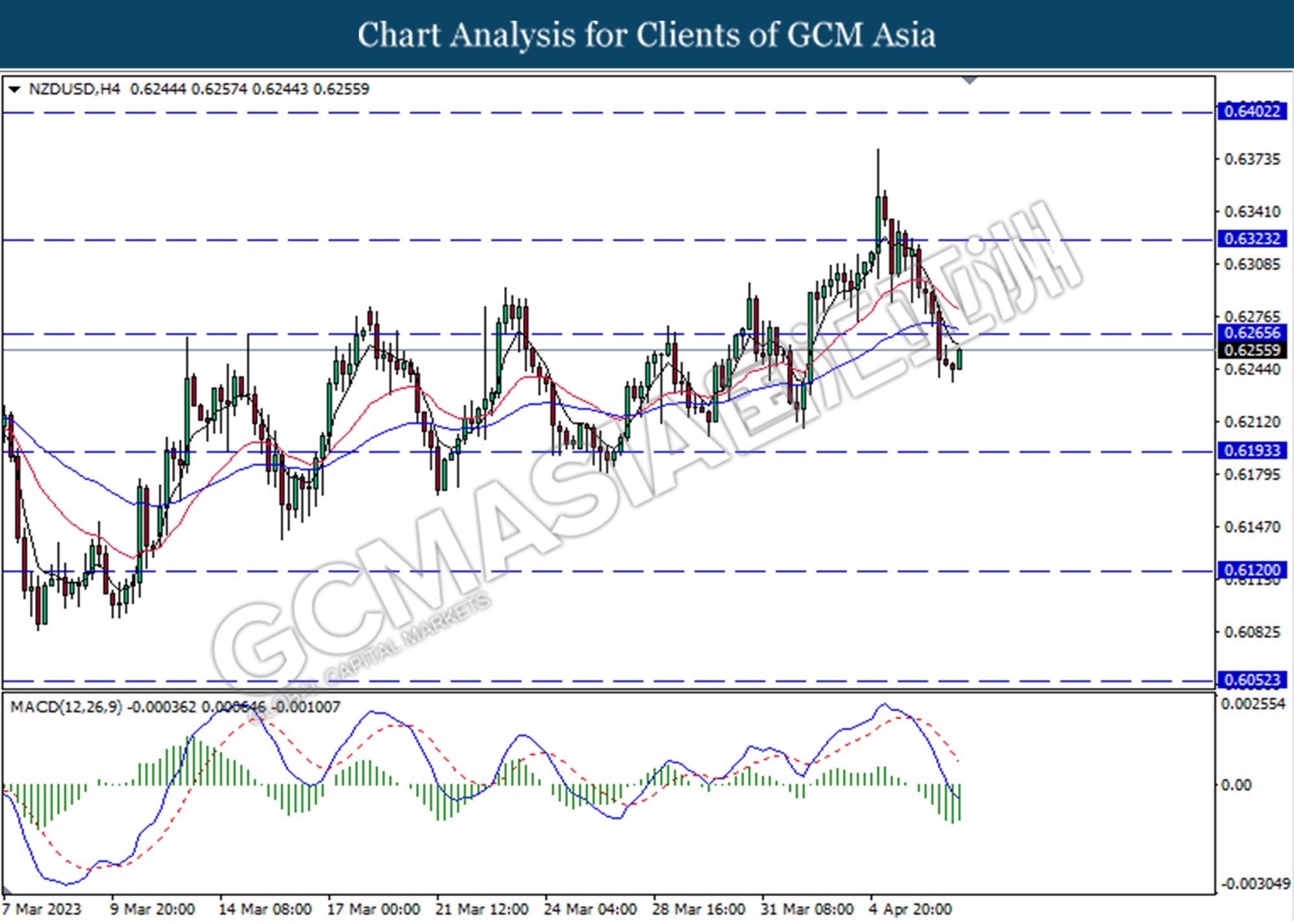Click the Chart Analysis for Clients title
Viewport: 1294px width, 924px height.
pyautogui.click(x=647, y=35)
